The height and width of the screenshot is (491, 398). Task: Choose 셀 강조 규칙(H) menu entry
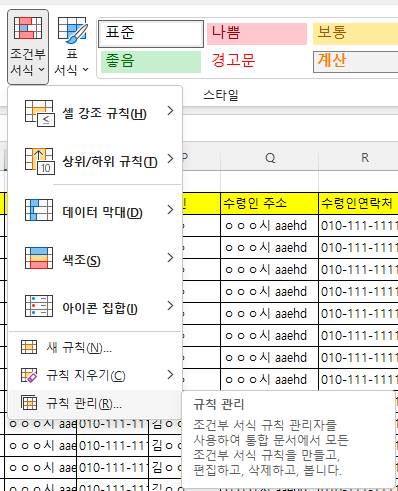(95, 113)
